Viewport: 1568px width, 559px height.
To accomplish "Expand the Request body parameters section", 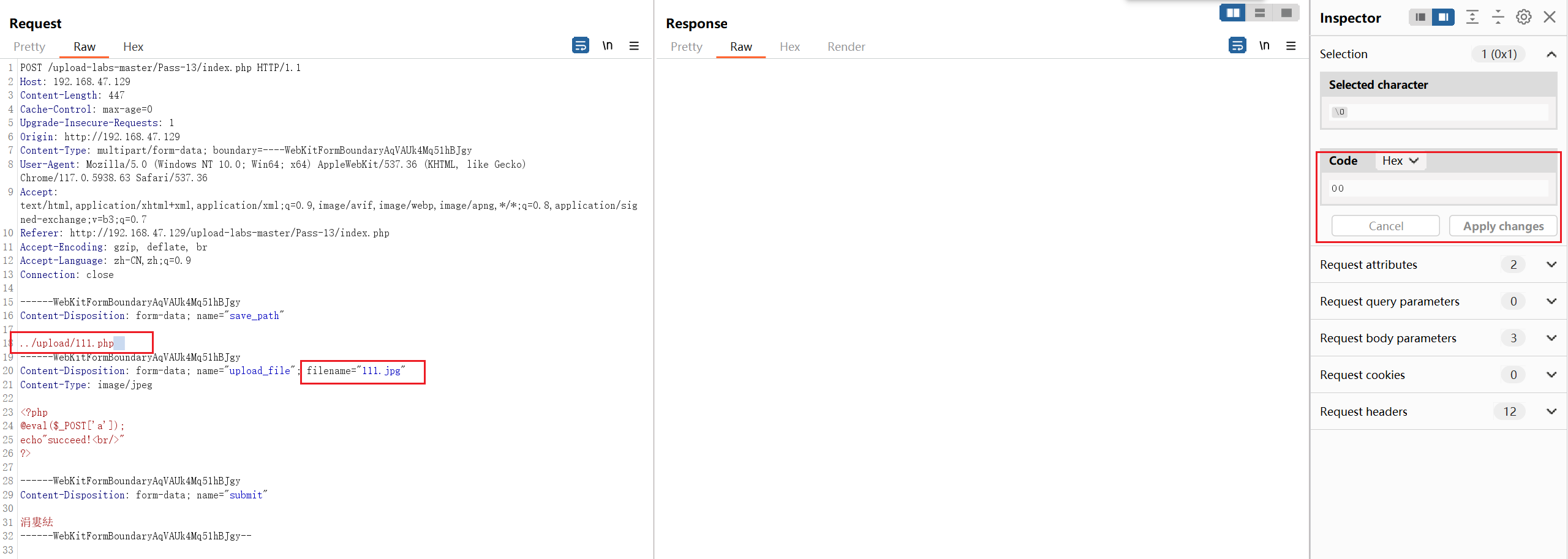I will coord(1551,338).
